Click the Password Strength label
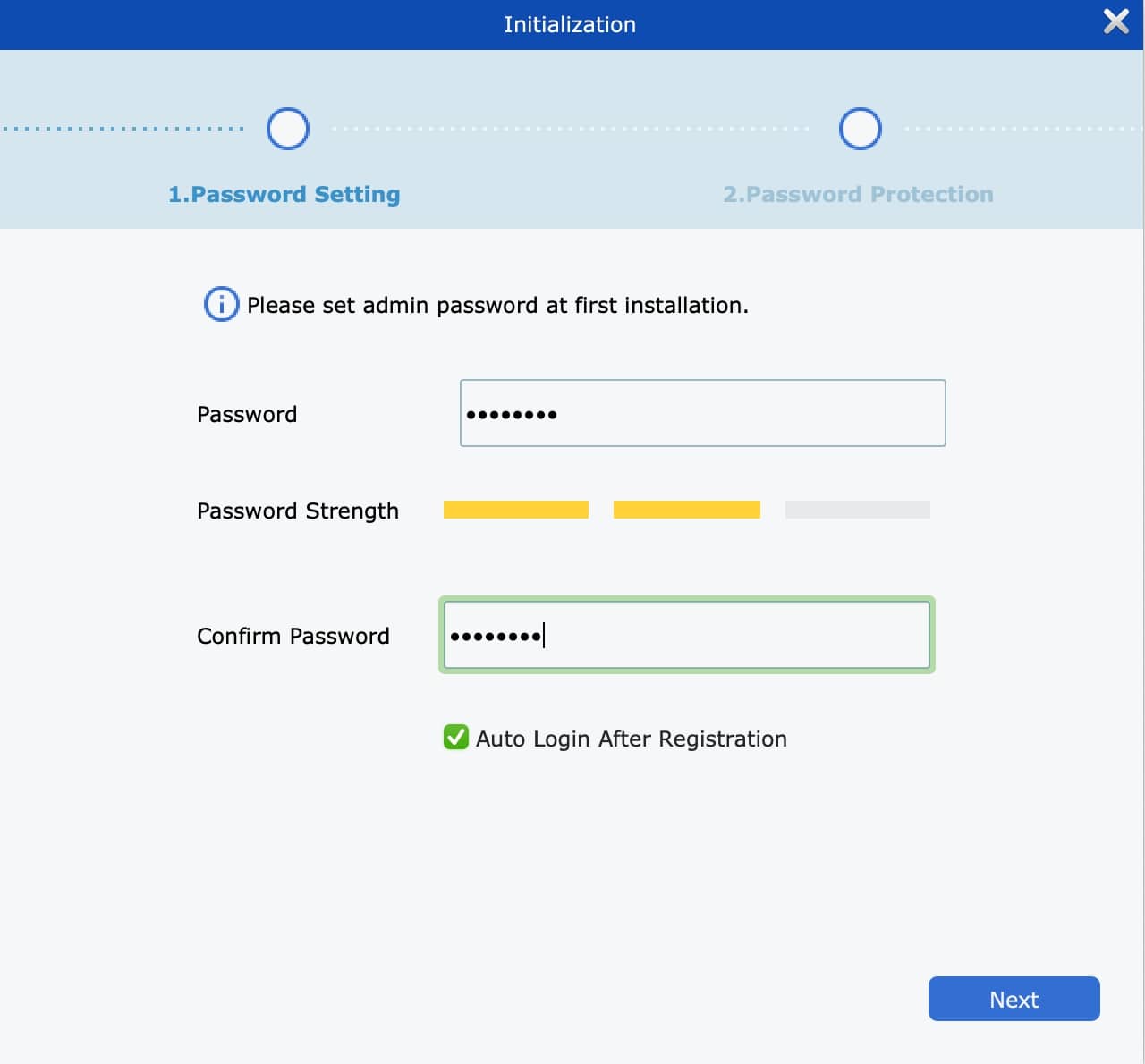 (298, 511)
